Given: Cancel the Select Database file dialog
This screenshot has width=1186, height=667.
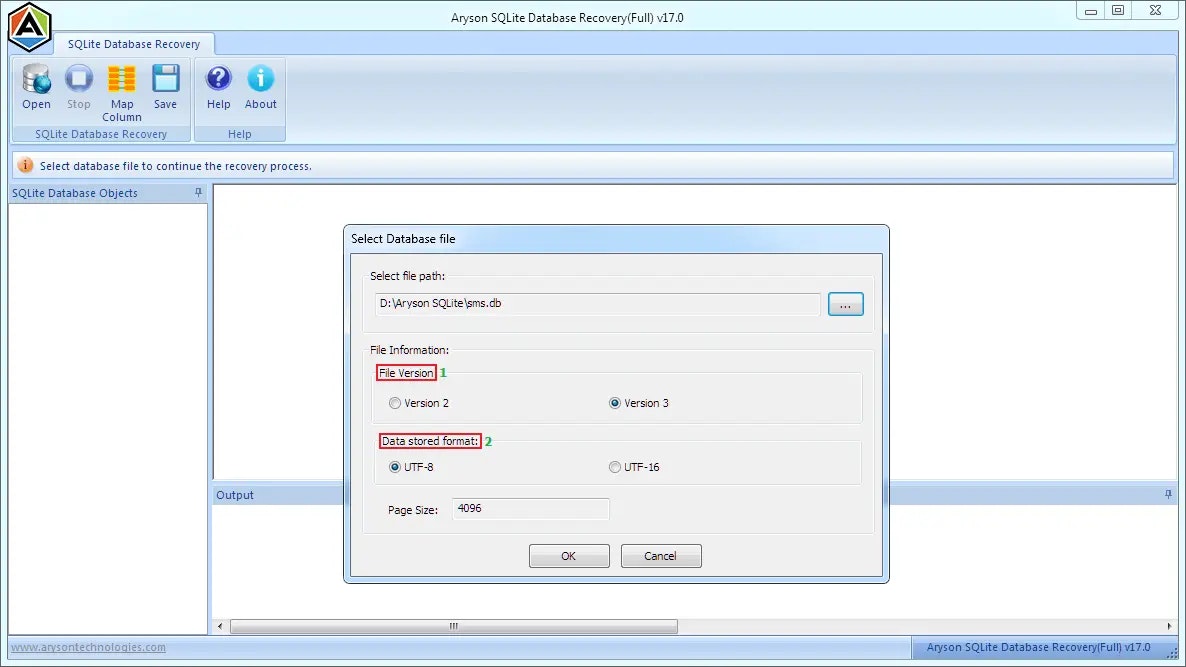Looking at the screenshot, I should [660, 556].
